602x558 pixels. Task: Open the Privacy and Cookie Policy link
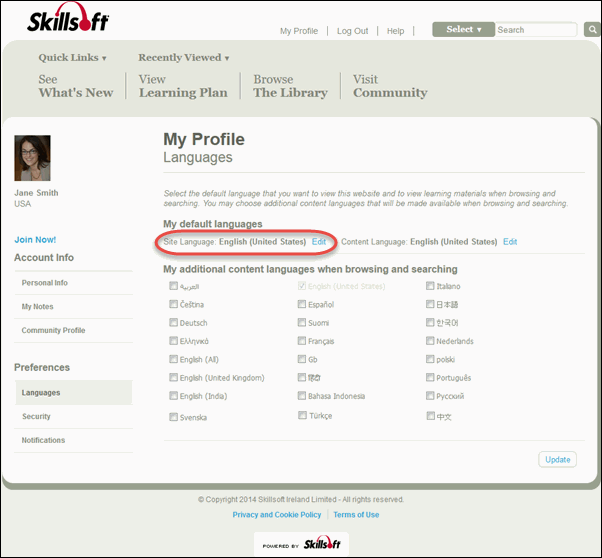[277, 515]
